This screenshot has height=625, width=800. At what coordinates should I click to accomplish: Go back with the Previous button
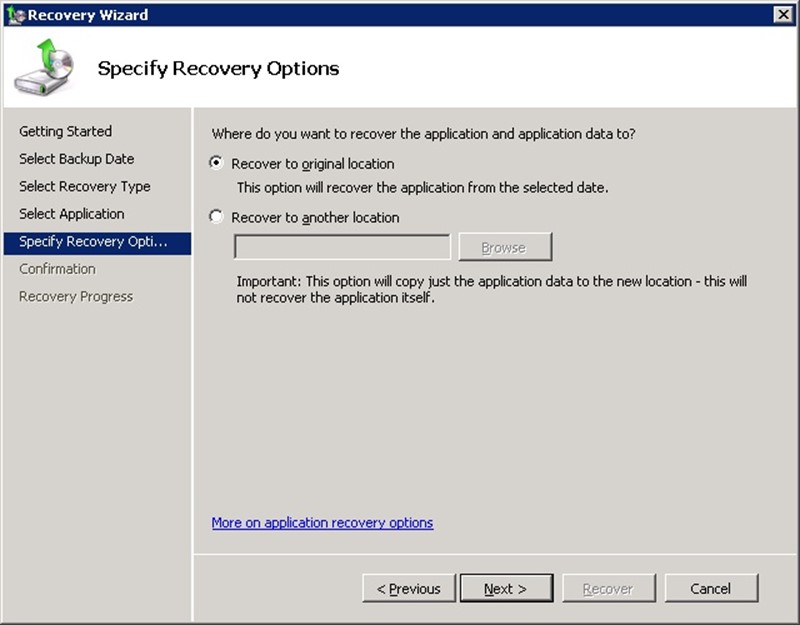click(408, 589)
